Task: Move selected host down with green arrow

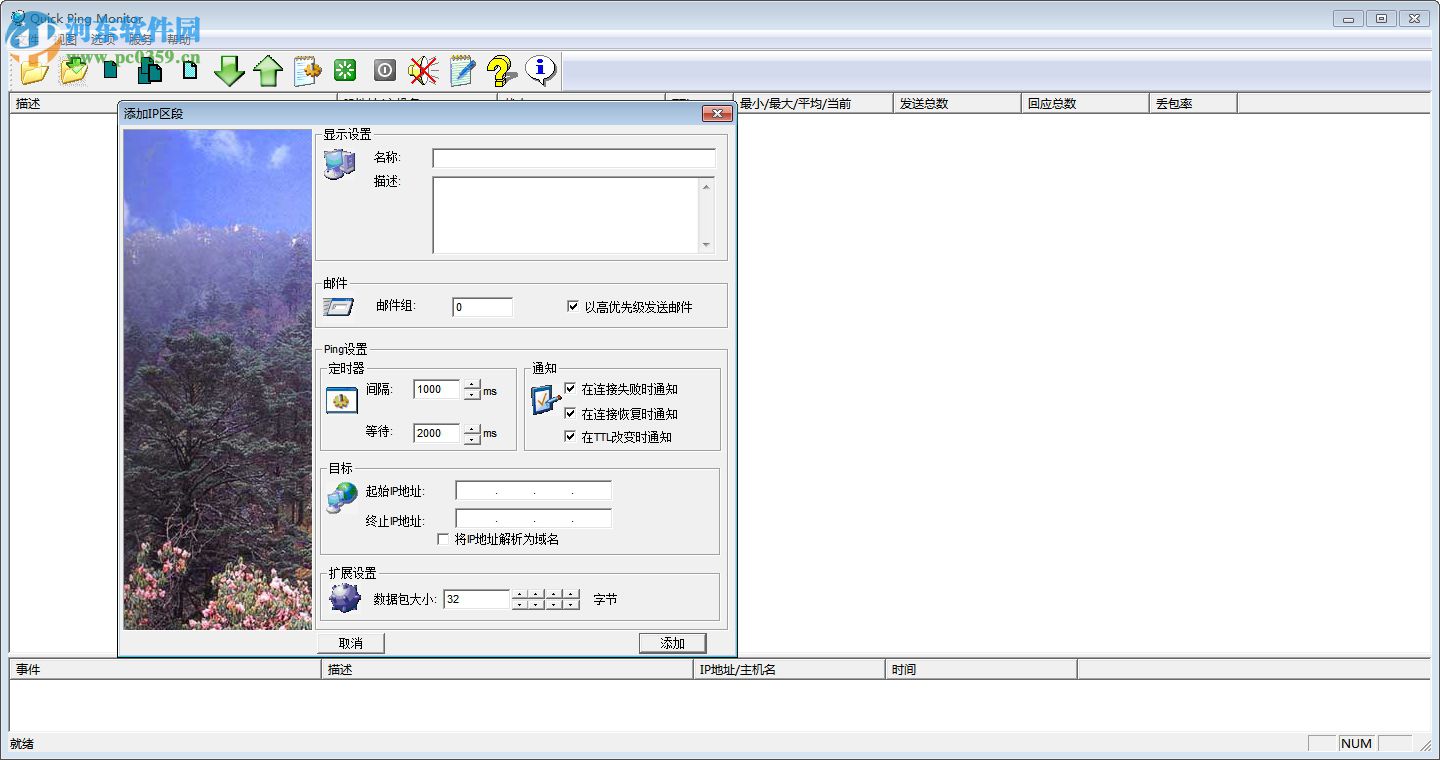Action: (229, 70)
